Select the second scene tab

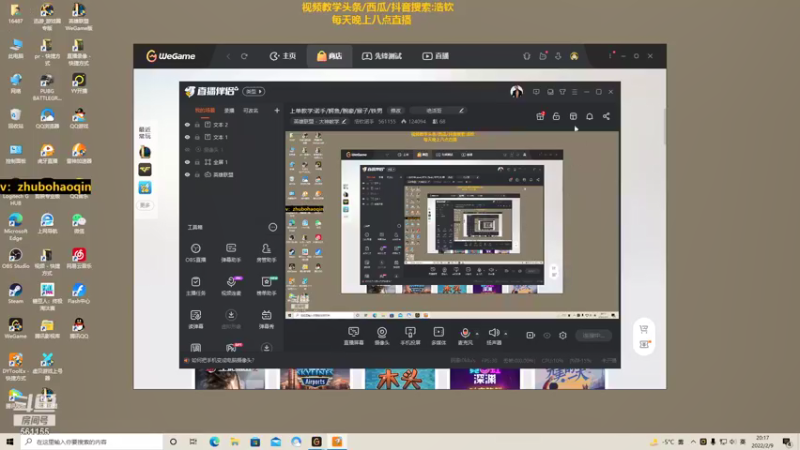coord(229,111)
